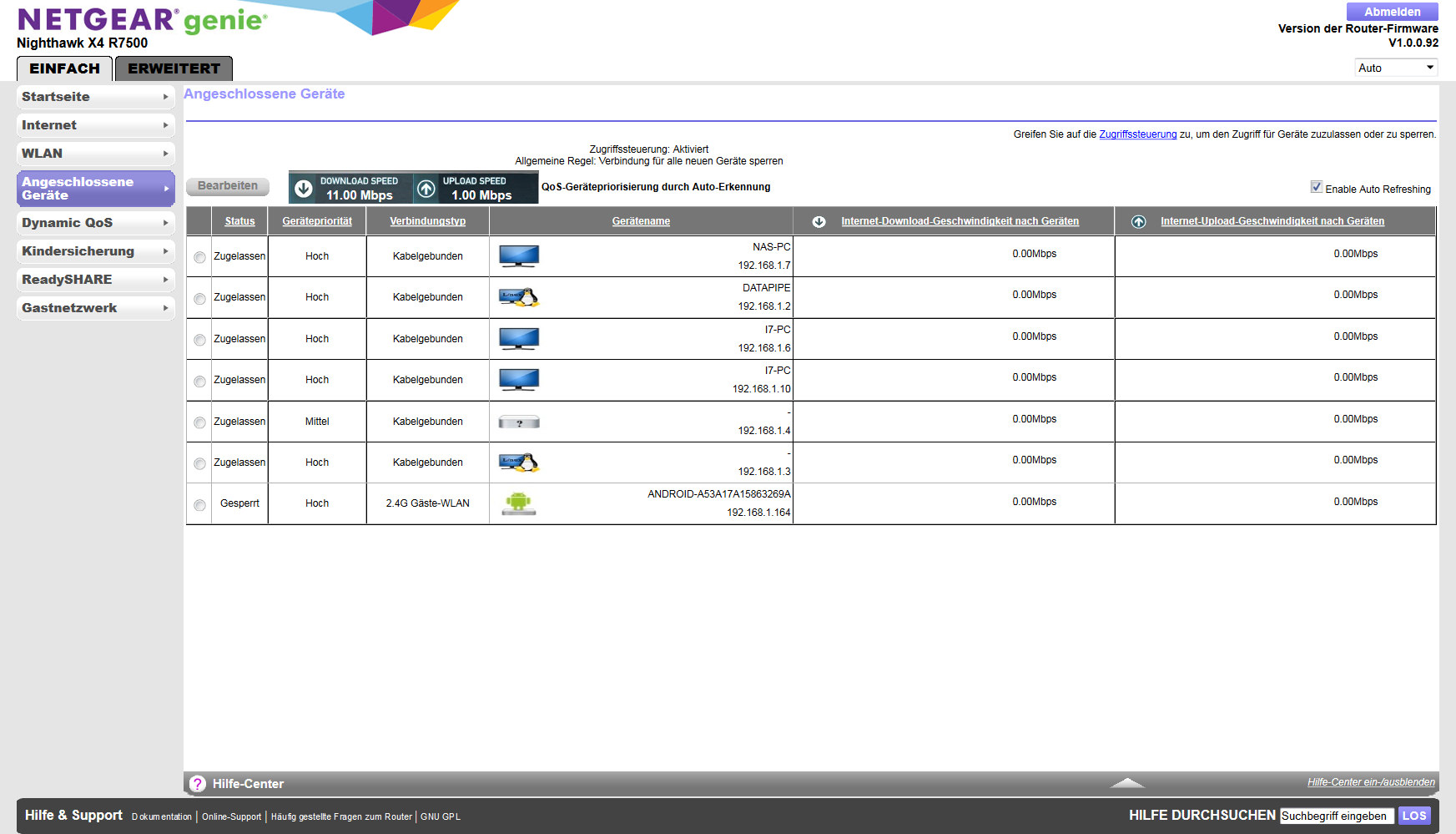Click the upload arrow icon in speed banner
The width and height of the screenshot is (1456, 834).
426,189
